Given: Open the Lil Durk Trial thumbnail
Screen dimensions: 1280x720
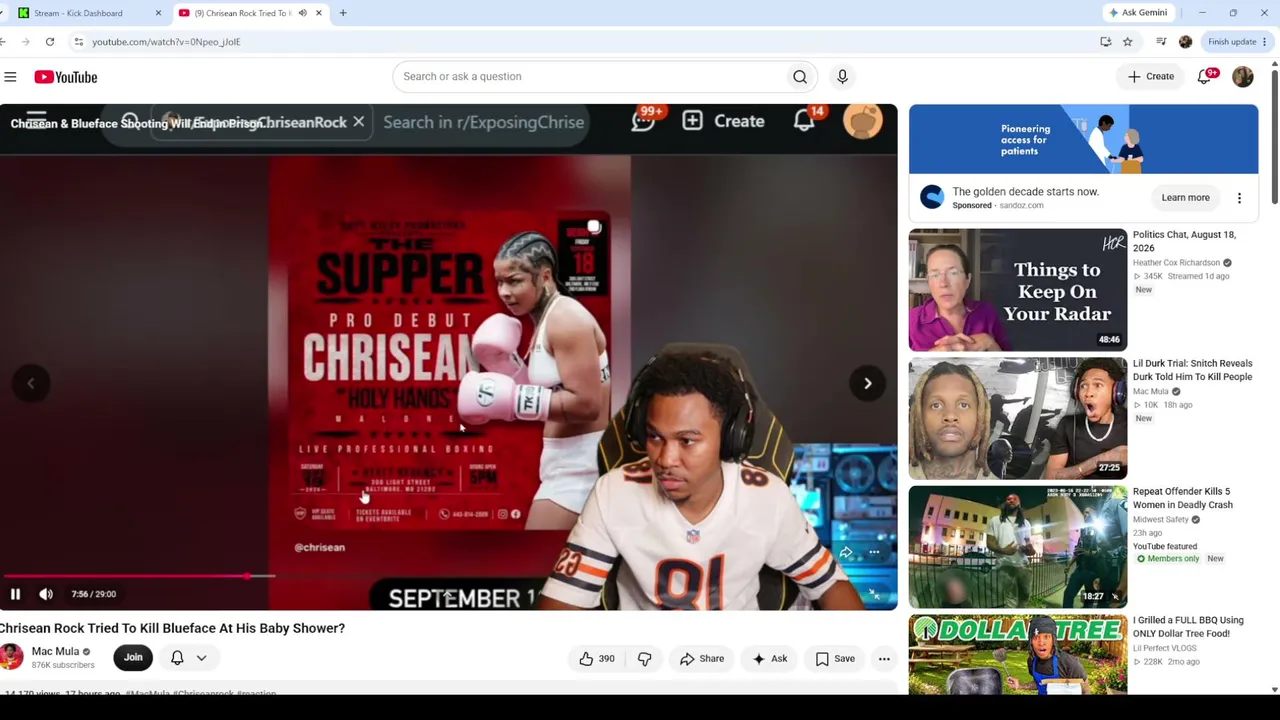Looking at the screenshot, I should click(1017, 419).
